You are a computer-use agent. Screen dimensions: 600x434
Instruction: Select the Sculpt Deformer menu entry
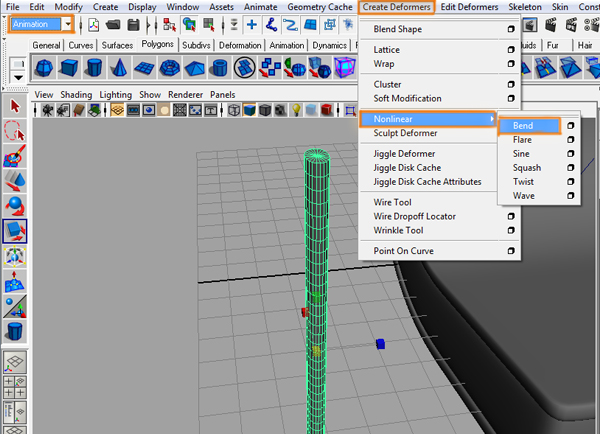(x=405, y=133)
